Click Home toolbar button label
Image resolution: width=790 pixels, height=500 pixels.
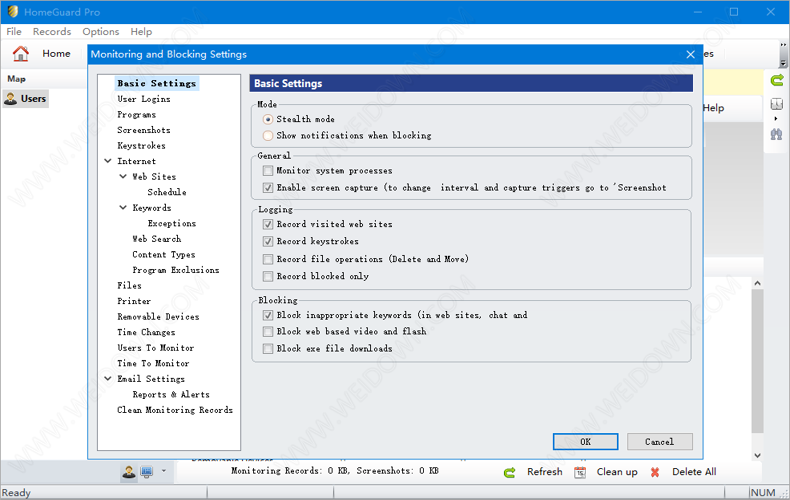(x=56, y=53)
